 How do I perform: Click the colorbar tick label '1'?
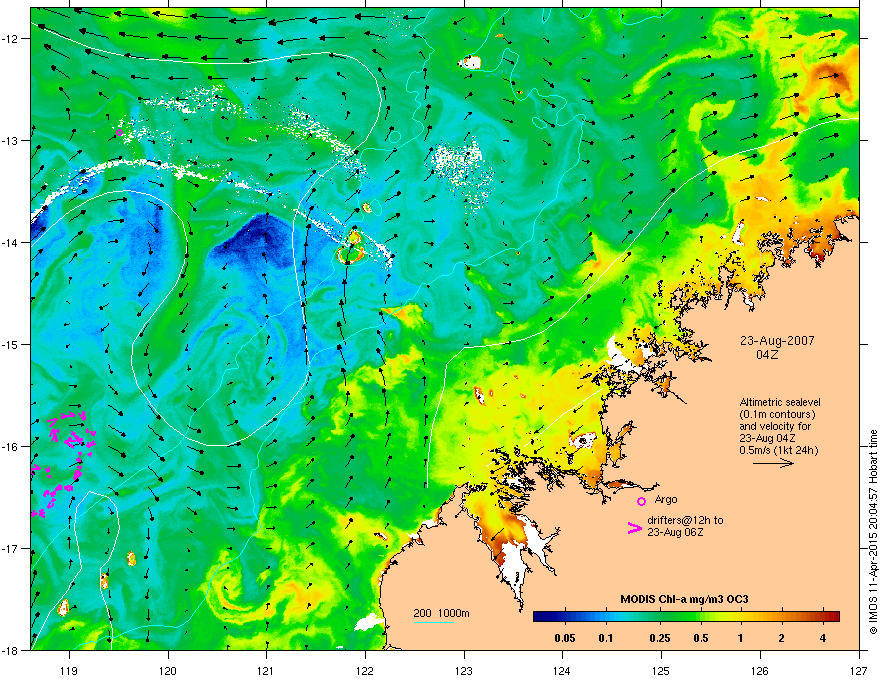pyautogui.click(x=741, y=638)
